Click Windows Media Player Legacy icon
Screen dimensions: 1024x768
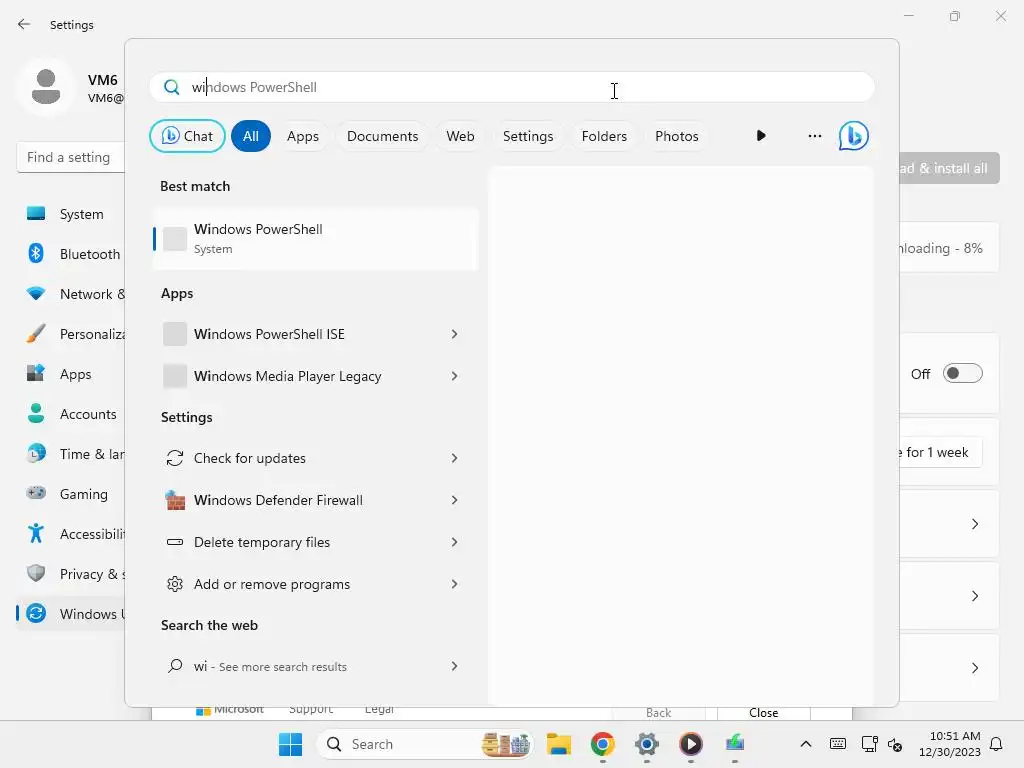(x=174, y=376)
